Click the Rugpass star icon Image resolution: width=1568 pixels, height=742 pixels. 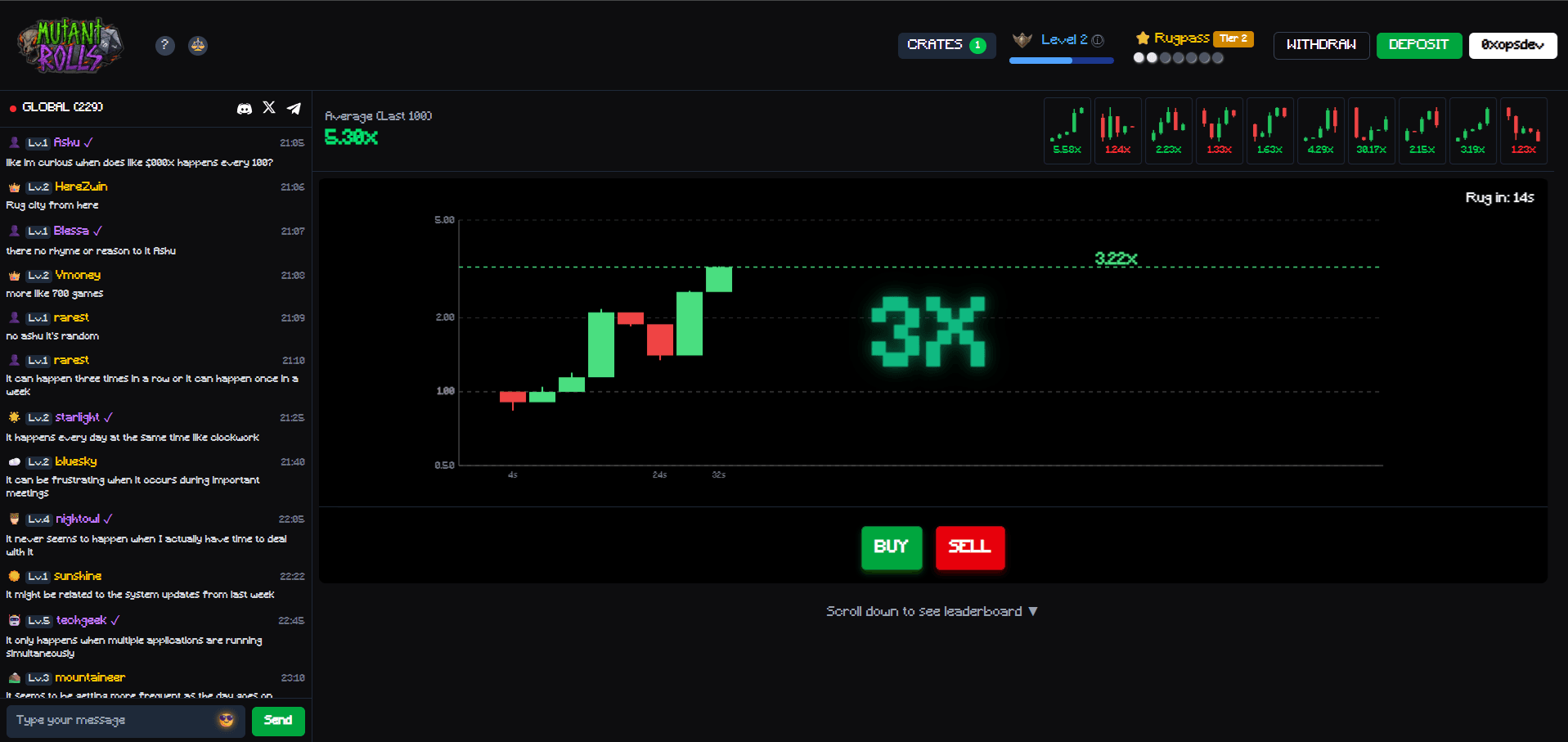(1143, 38)
